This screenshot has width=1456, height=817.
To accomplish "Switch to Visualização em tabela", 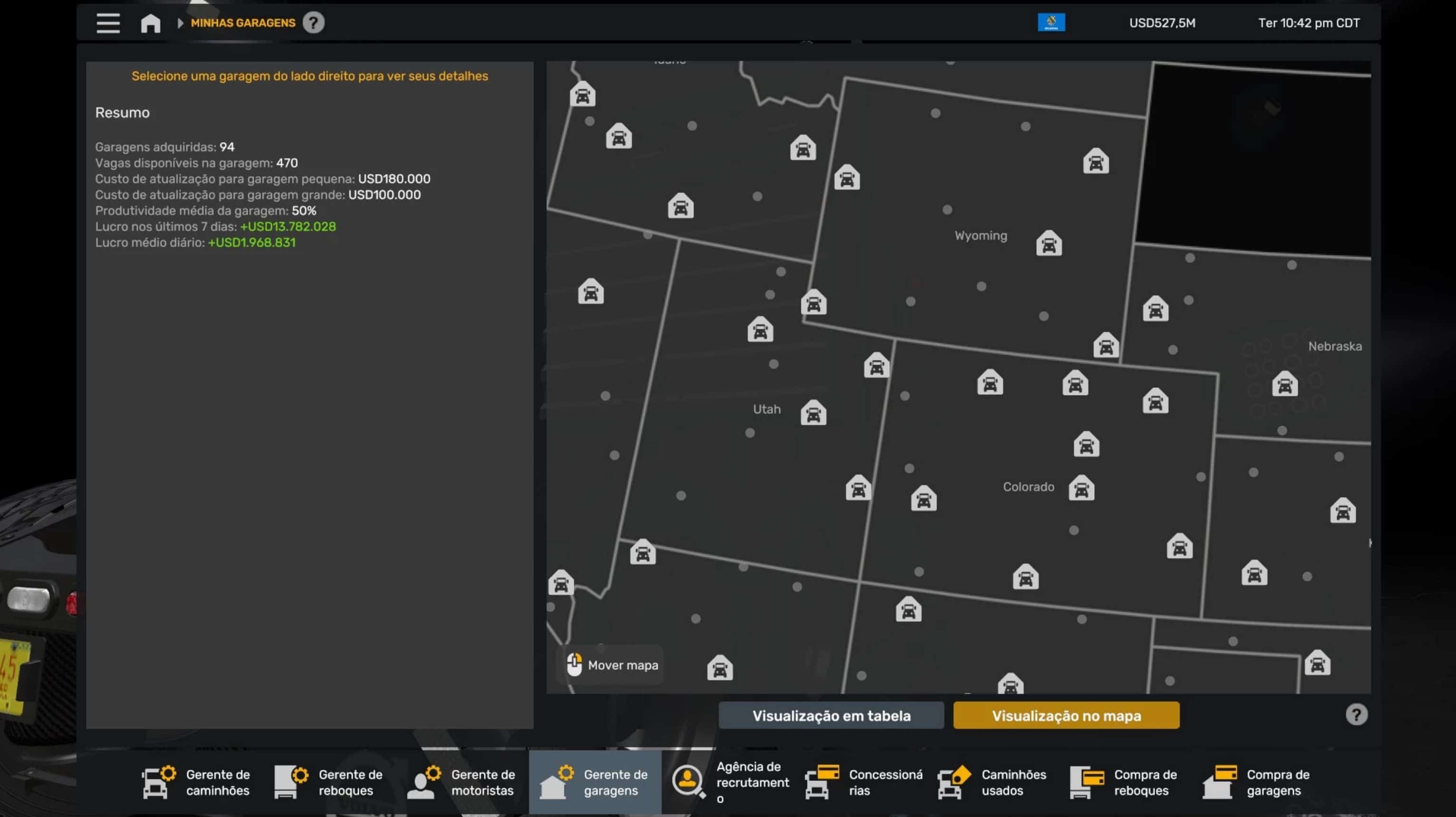I will pyautogui.click(x=831, y=716).
